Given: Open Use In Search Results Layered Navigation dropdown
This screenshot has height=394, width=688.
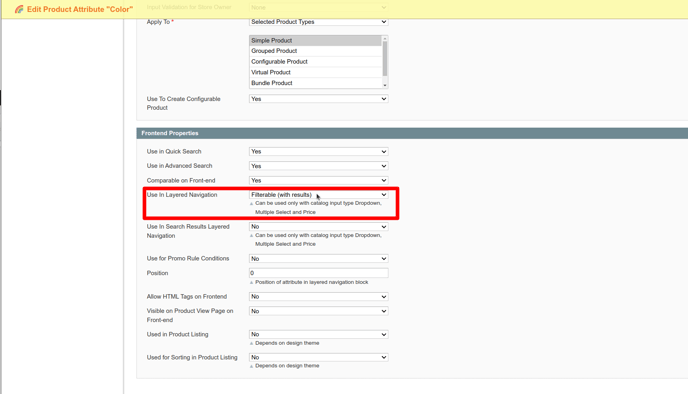Looking at the screenshot, I should coord(319,226).
